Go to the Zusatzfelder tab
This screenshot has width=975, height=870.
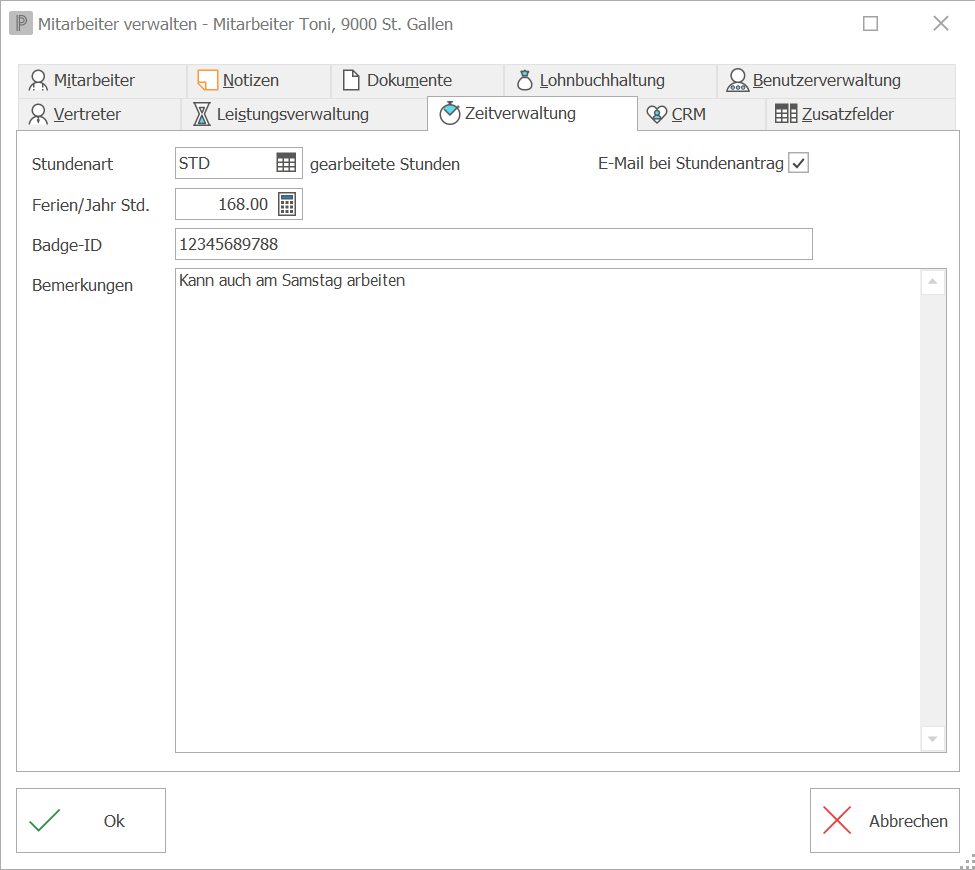point(861,114)
